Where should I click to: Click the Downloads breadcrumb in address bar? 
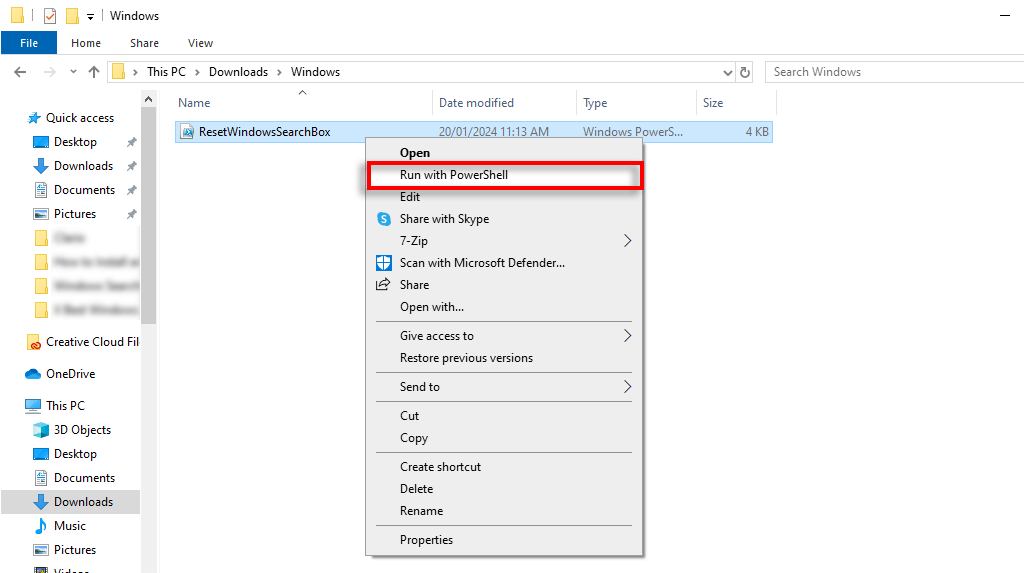click(x=238, y=72)
